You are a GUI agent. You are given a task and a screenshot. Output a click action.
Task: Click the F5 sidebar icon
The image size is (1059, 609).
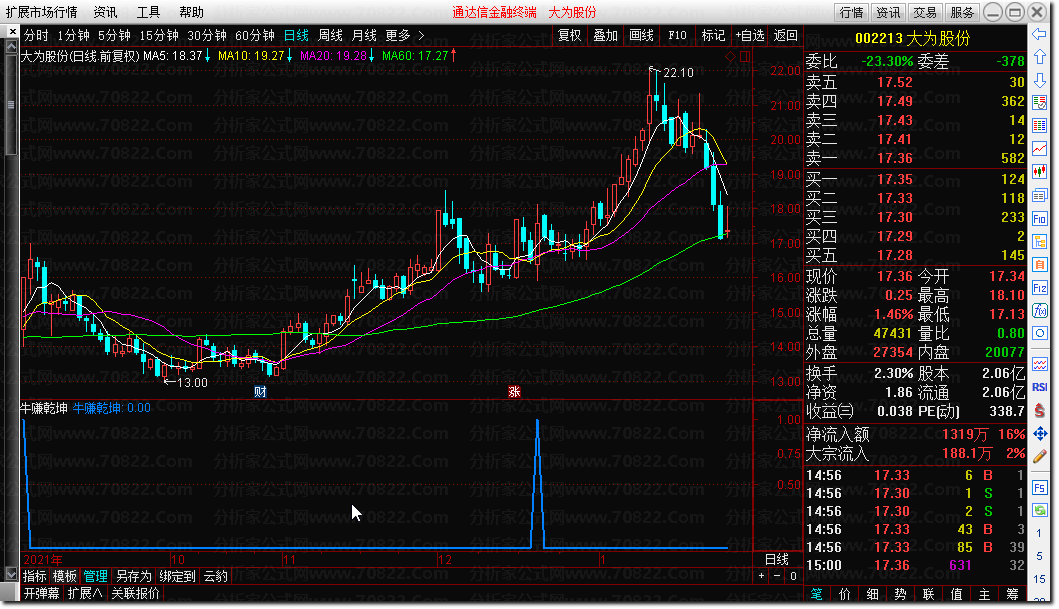click(x=1039, y=487)
